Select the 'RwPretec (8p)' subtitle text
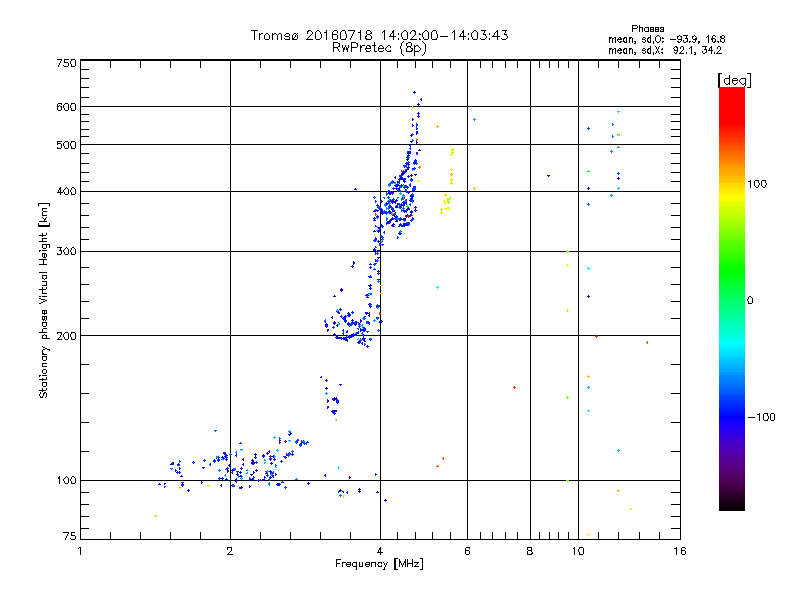The height and width of the screenshot is (600, 800). (379, 48)
